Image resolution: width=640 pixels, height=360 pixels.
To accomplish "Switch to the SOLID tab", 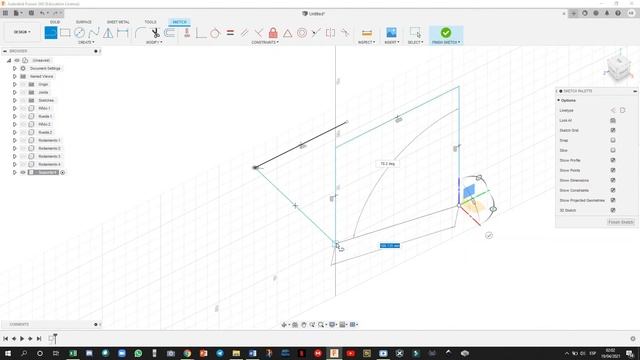I will point(55,22).
